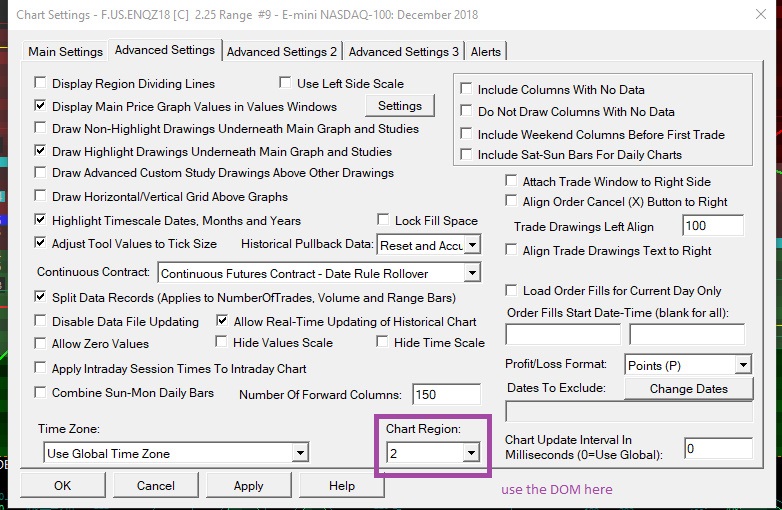Open the Continuous Contract dropdown
The image size is (782, 510).
click(x=472, y=273)
